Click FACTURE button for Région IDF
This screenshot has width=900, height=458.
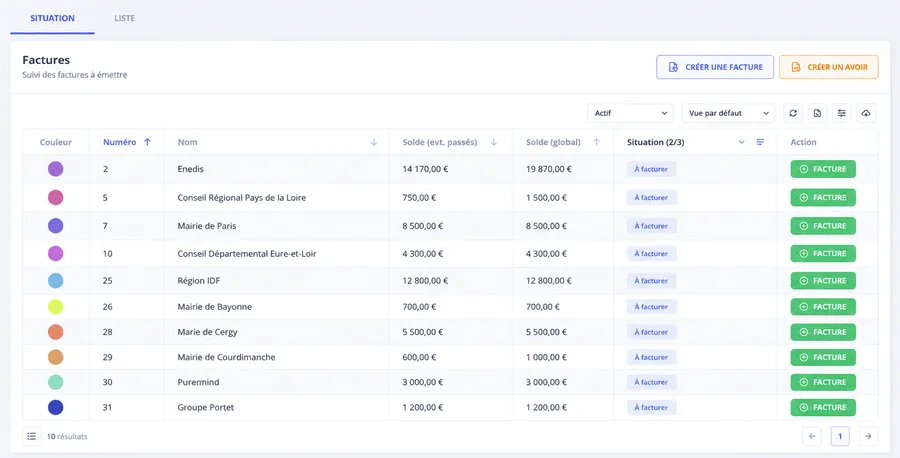[x=823, y=281]
